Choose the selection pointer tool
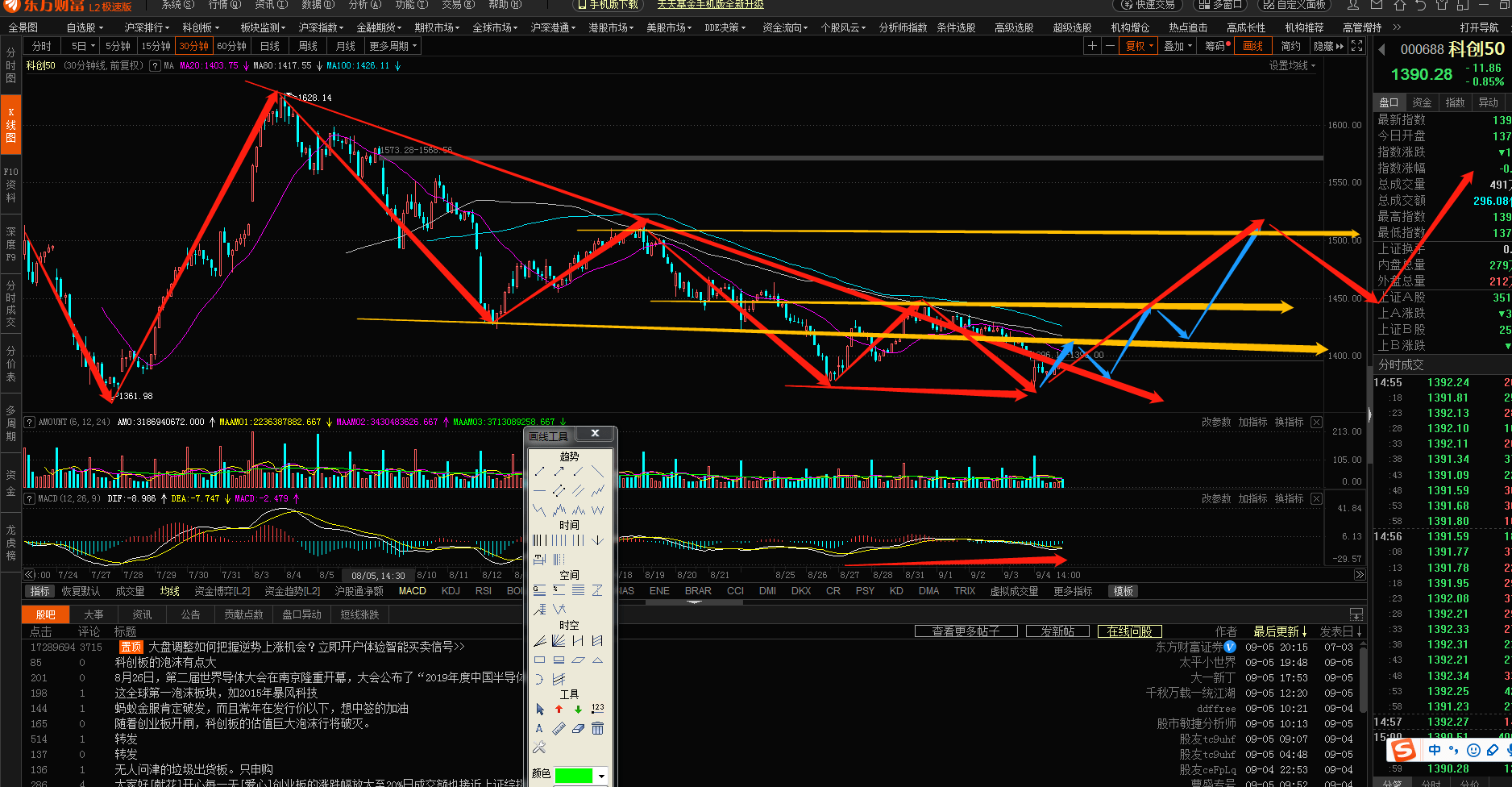 tap(539, 709)
